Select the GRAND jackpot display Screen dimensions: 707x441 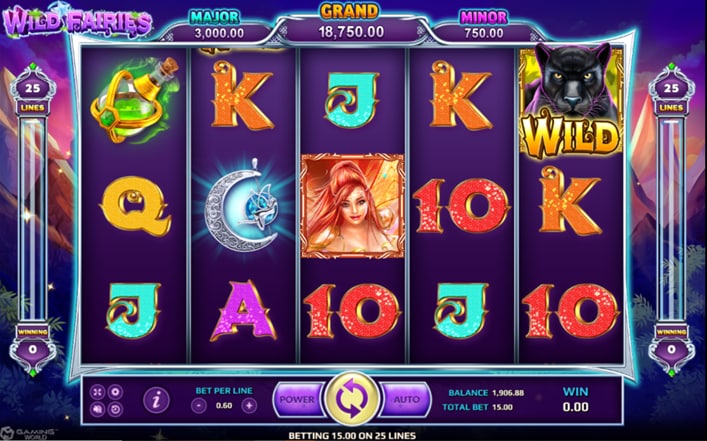pyautogui.click(x=351, y=23)
